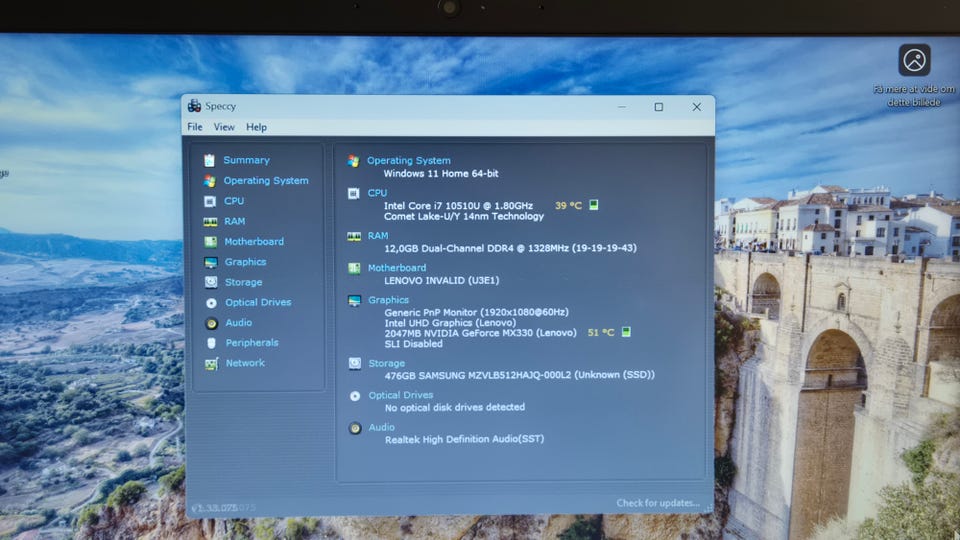Click the Peripherals mouse icon in sidebar
960x540 pixels.
[212, 343]
